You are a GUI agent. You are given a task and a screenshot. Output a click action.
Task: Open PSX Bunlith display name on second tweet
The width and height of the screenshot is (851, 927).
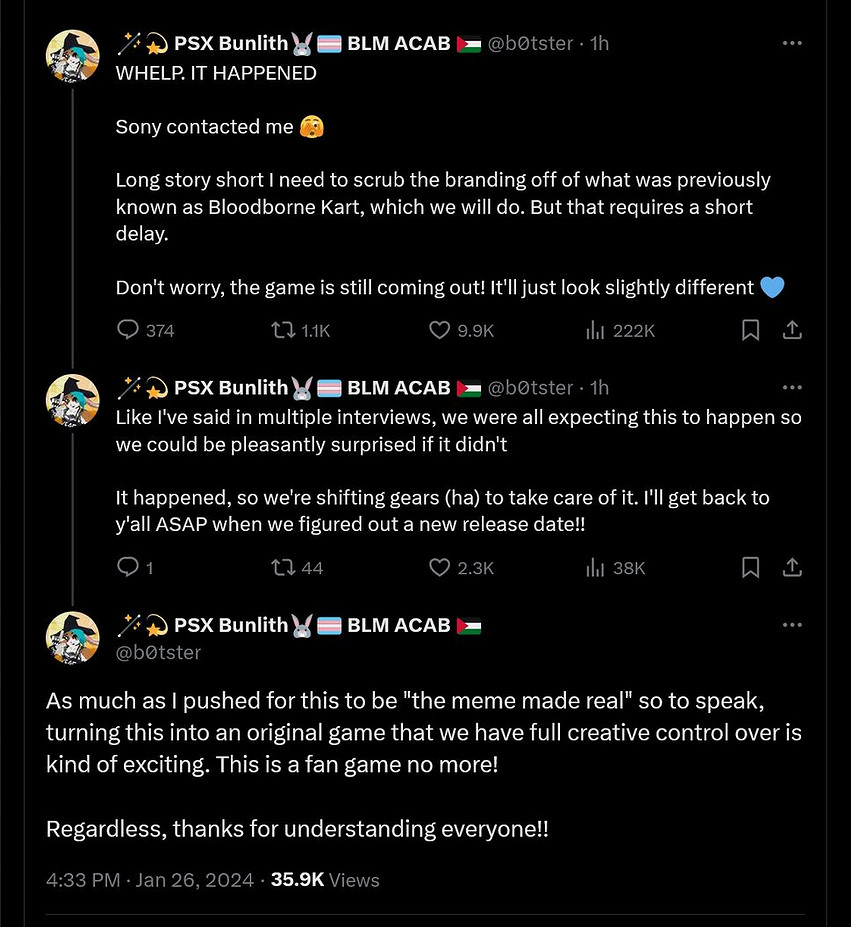(230, 388)
